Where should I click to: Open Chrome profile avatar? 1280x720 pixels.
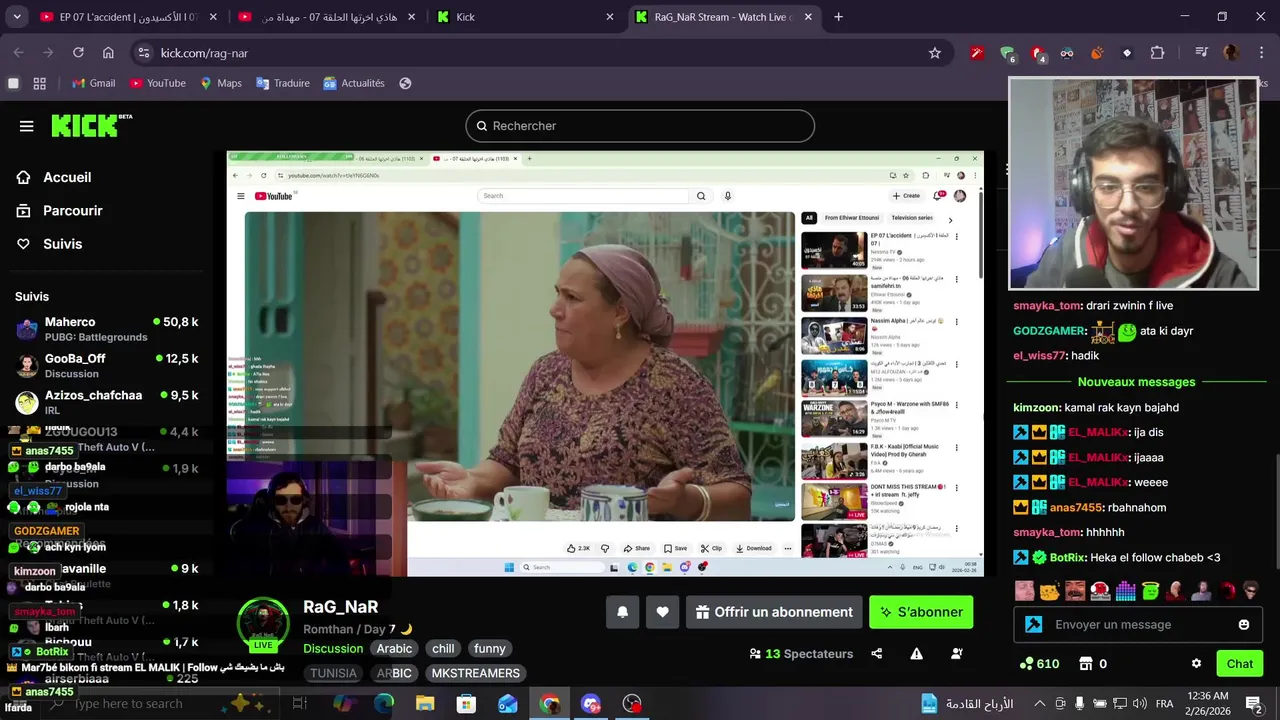(x=1231, y=53)
